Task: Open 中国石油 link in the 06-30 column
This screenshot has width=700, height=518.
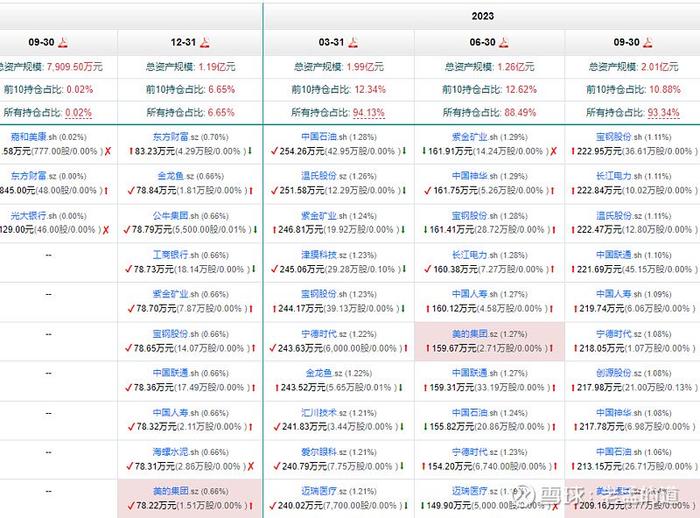Action: pyautogui.click(x=470, y=413)
